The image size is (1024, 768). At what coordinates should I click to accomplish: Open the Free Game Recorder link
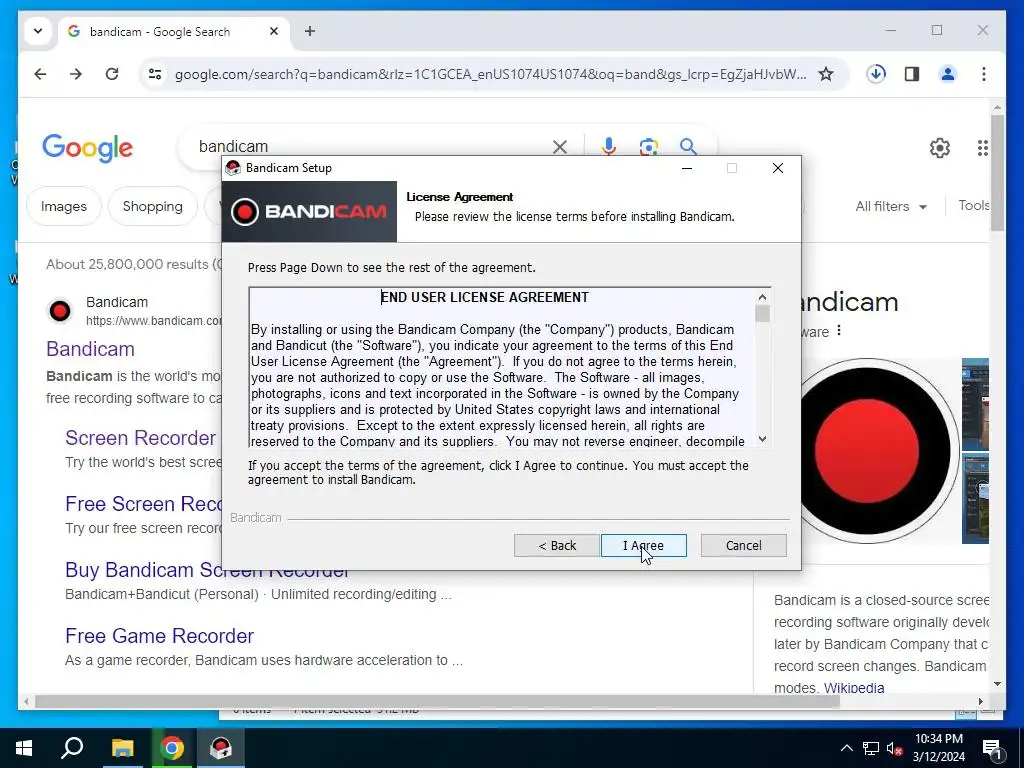159,635
